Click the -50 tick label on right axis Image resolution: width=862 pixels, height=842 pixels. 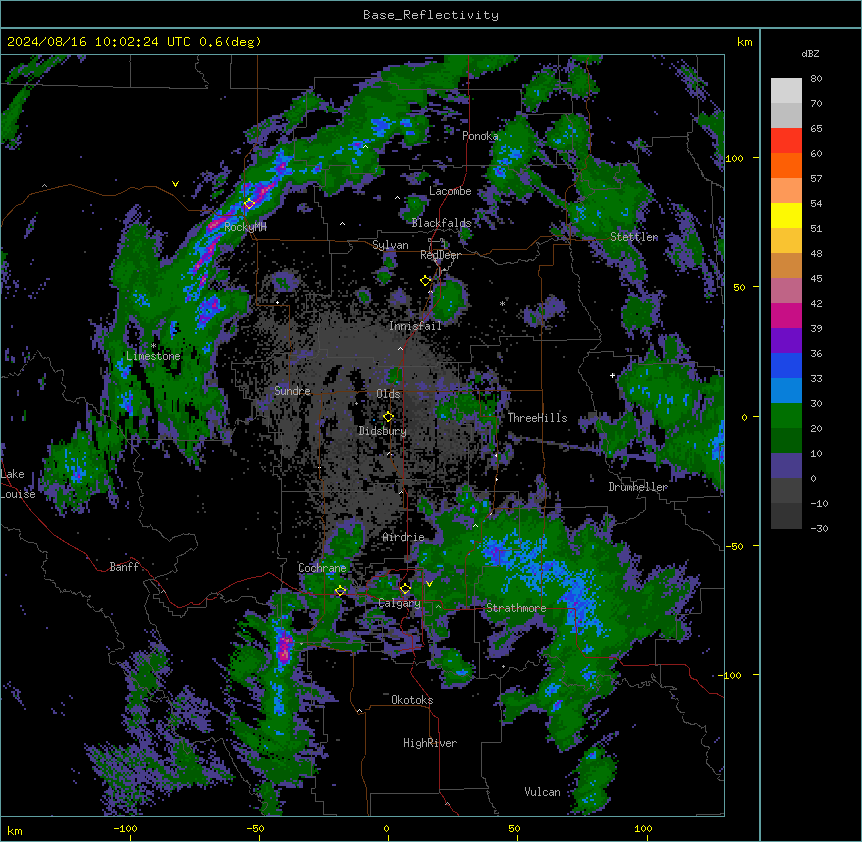point(734,546)
